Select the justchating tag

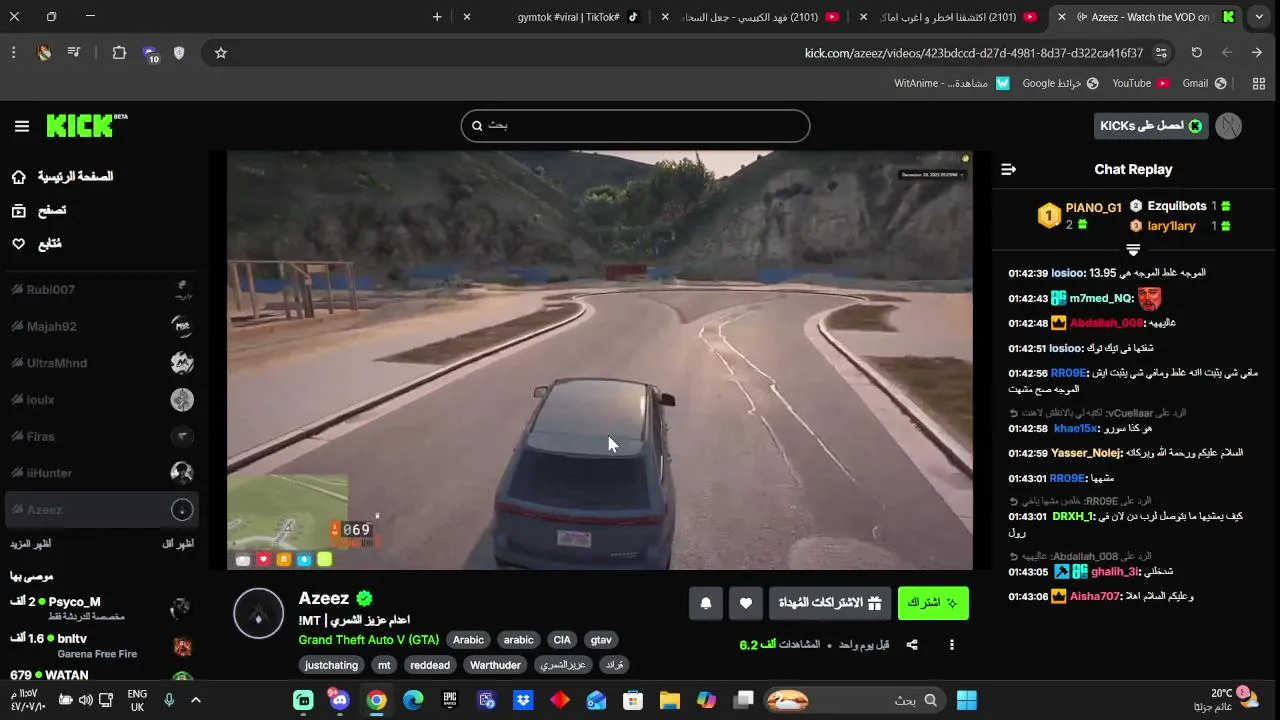pos(331,665)
